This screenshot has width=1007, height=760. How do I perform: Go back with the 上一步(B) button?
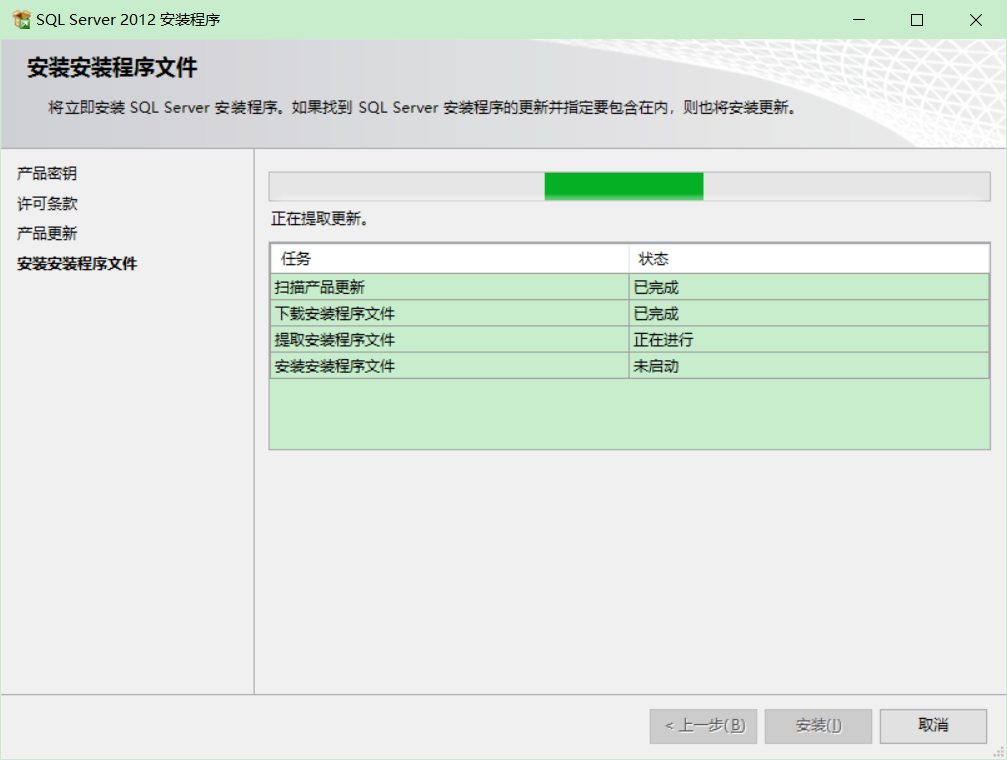pos(703,726)
